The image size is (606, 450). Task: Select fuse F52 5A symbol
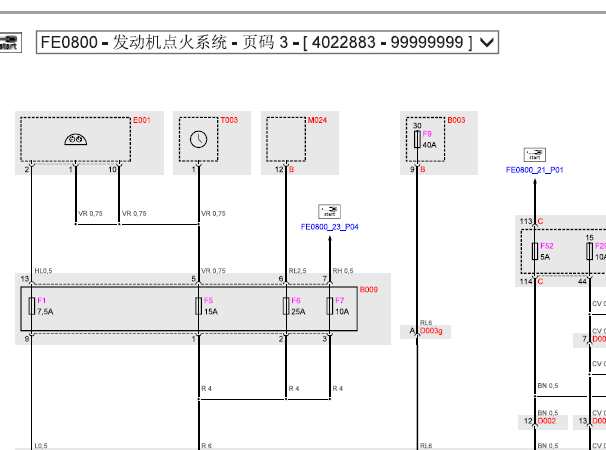coord(535,251)
